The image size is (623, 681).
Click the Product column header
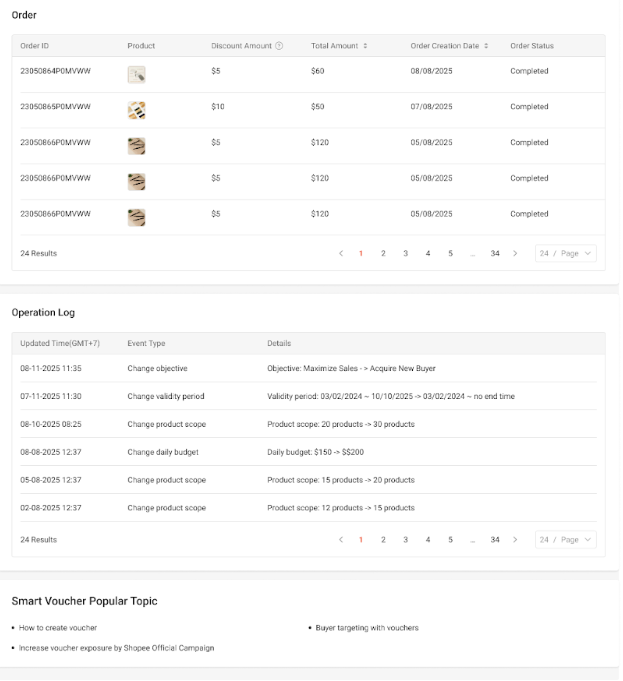pos(141,46)
